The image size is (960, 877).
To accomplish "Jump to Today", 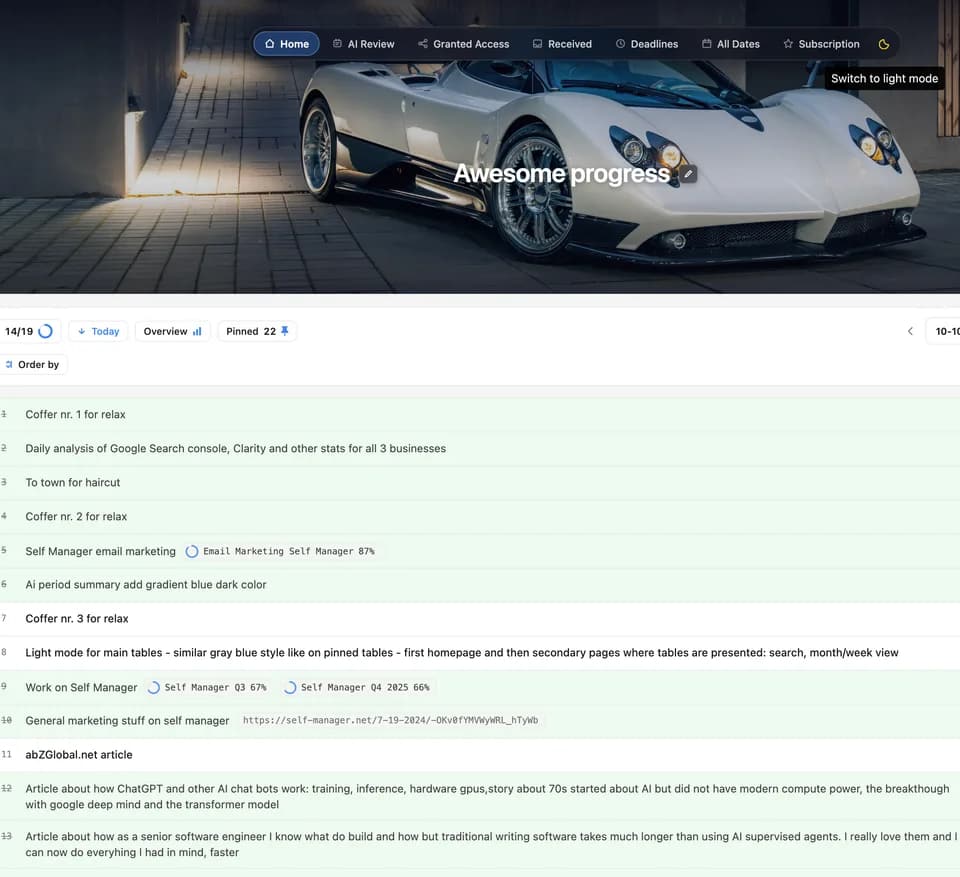I will (x=98, y=331).
